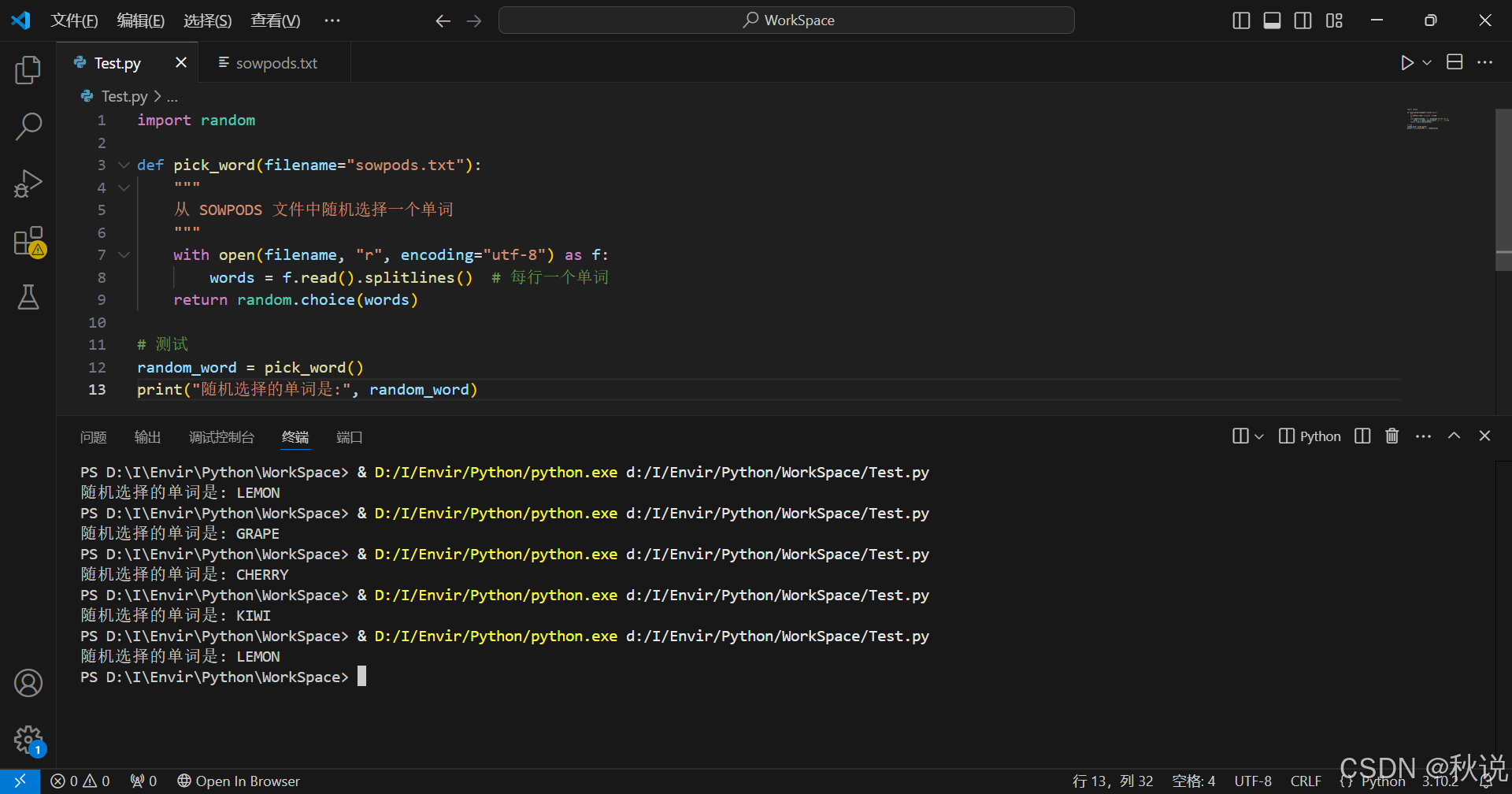
Task: Open remote window from status bar
Action: [x=20, y=781]
